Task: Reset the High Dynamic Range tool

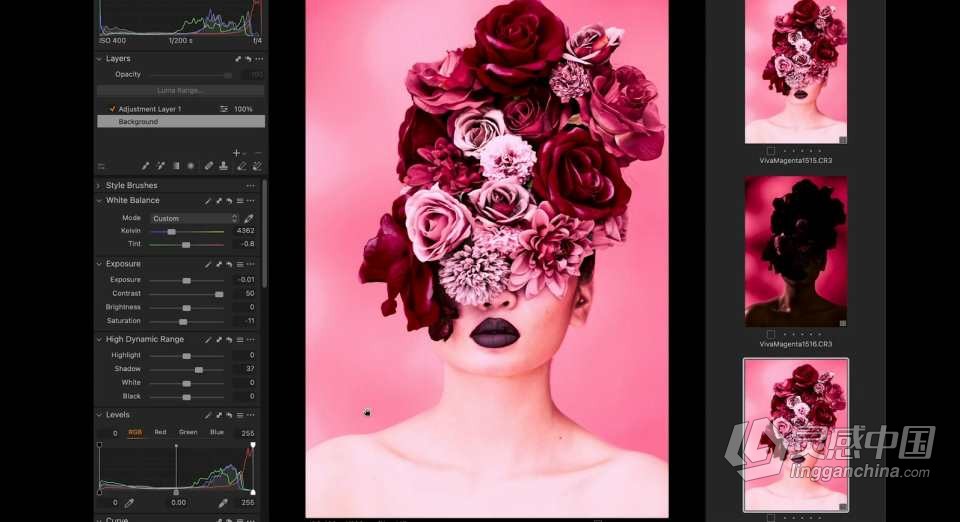Action: (x=229, y=340)
